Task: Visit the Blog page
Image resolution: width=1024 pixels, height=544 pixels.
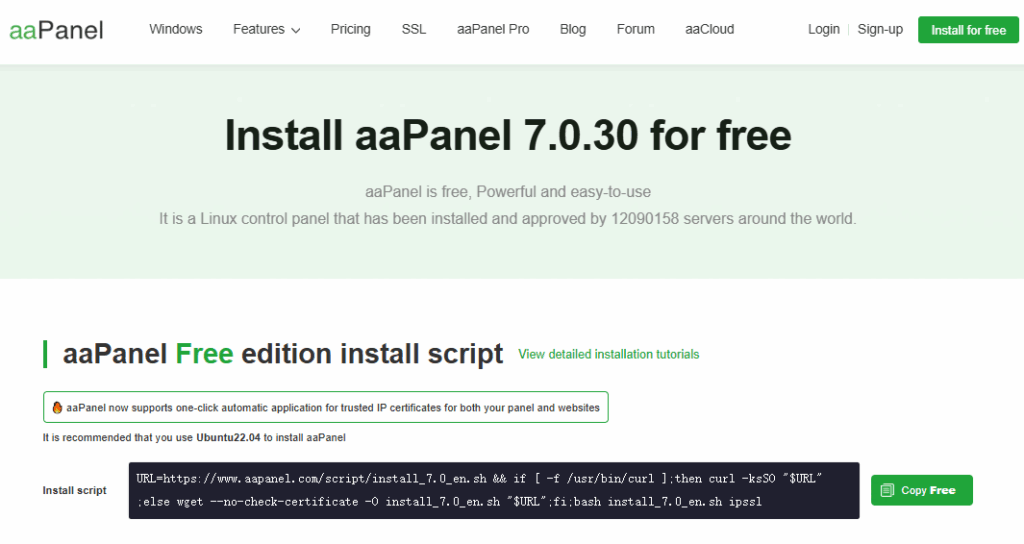Action: pos(573,29)
